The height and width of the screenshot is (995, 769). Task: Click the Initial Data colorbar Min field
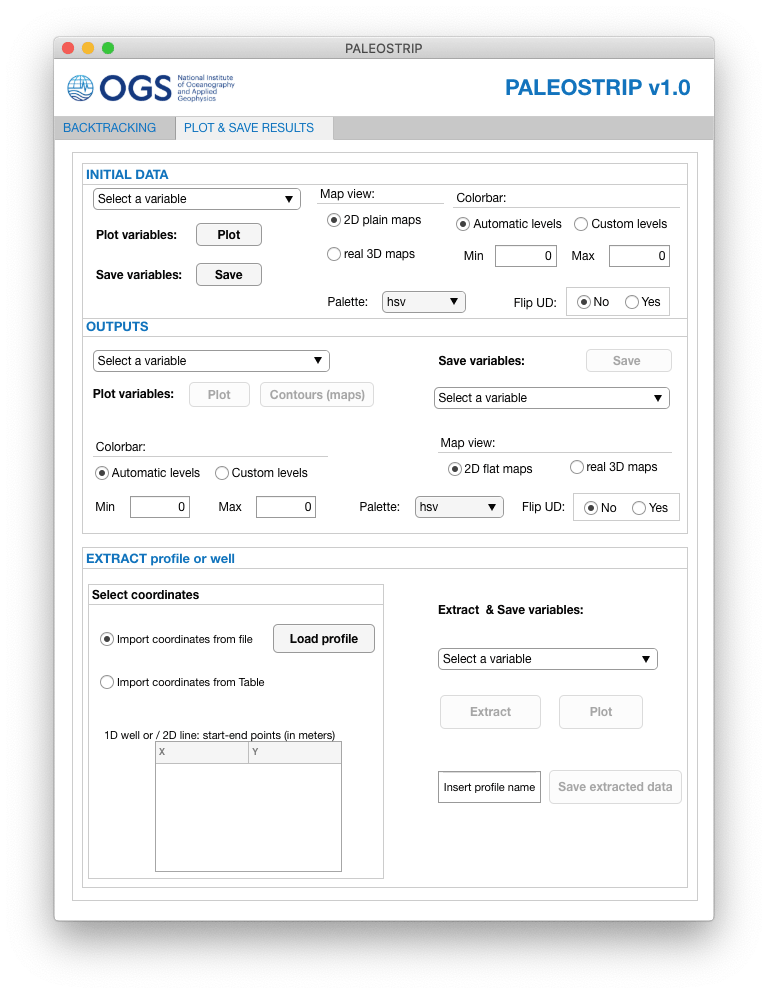[525, 256]
